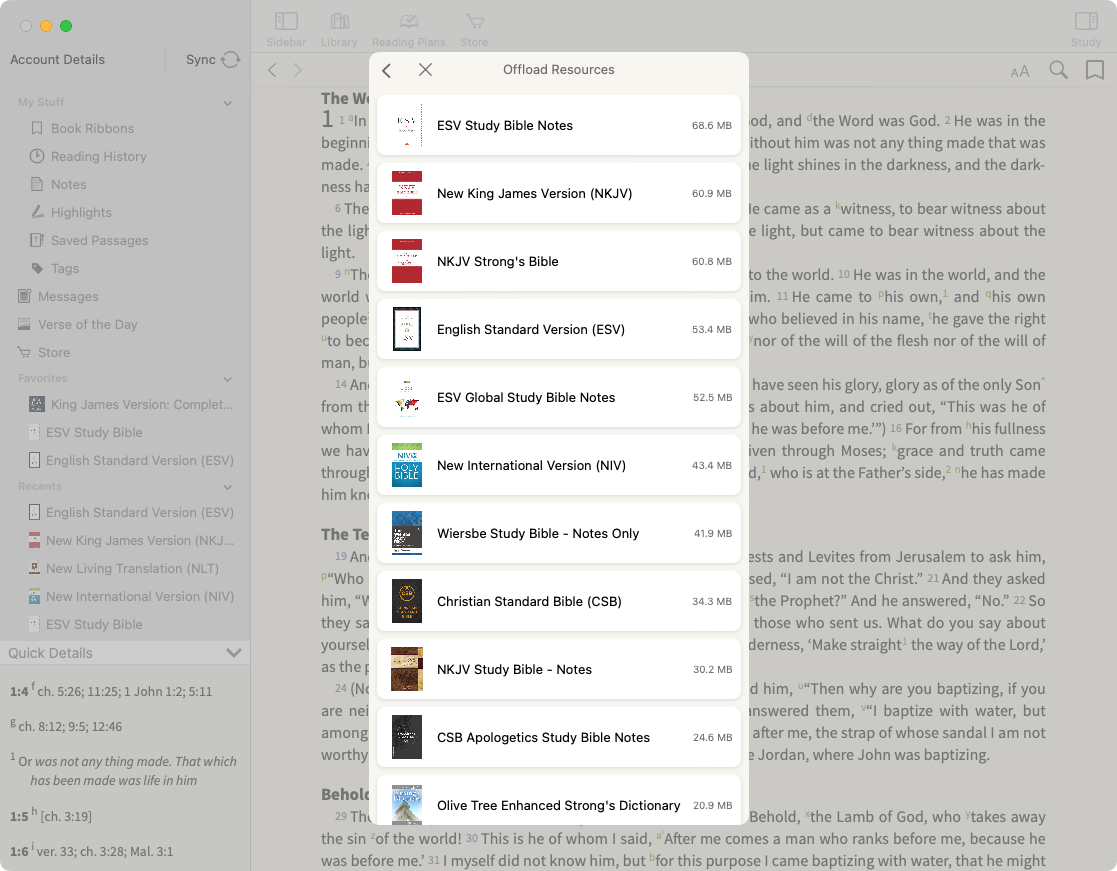Click the Christian Standard Bible cover
The height and width of the screenshot is (871, 1117).
tap(407, 601)
